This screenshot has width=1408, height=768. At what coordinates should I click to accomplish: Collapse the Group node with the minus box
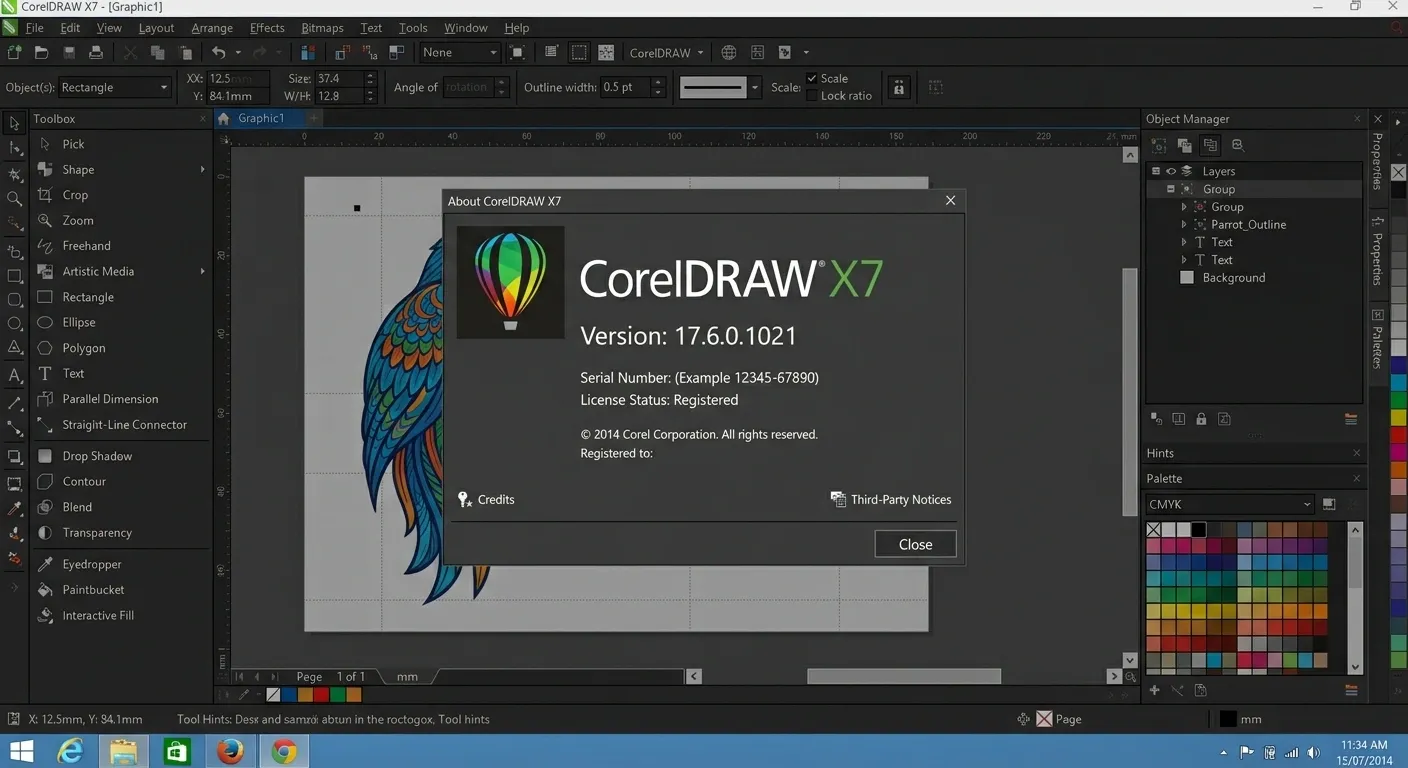(x=1171, y=189)
